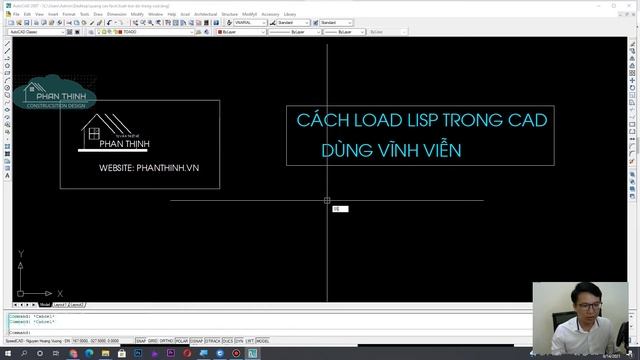The image size is (640, 360).
Task: Select the Erase tool in Modify toolbar
Action: click(x=632, y=44)
